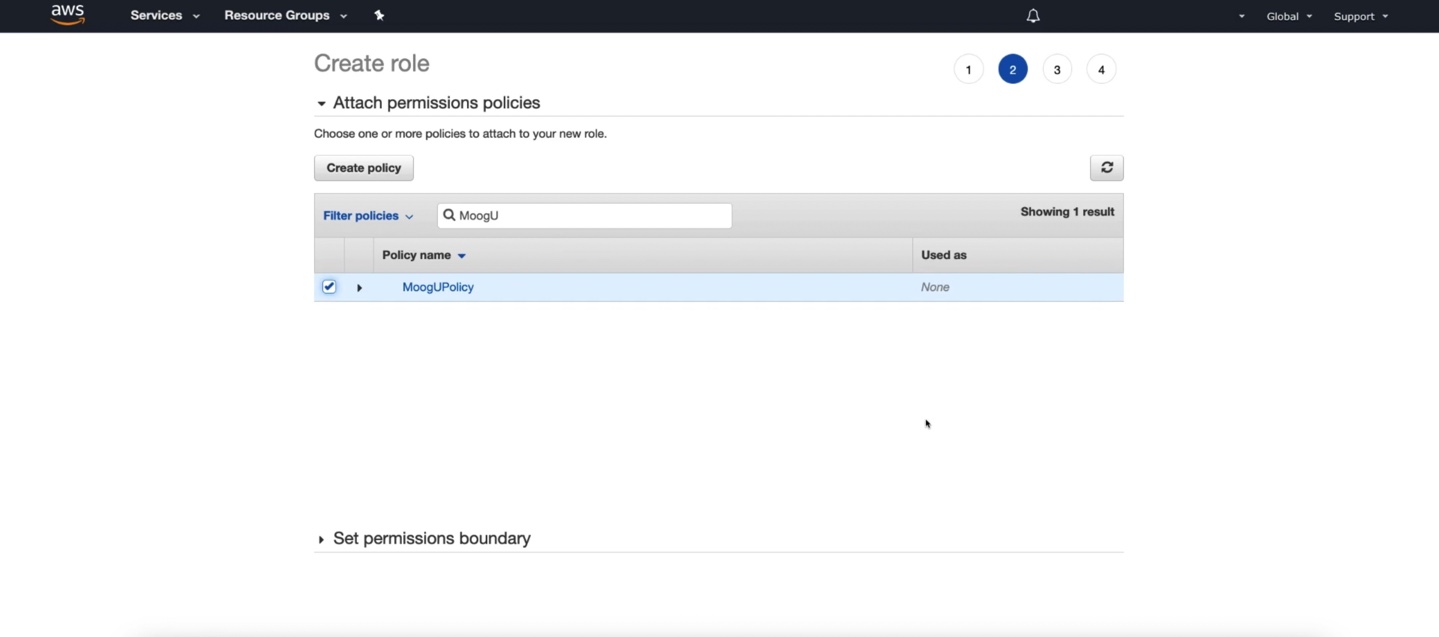Sort by Policy name column

point(424,255)
